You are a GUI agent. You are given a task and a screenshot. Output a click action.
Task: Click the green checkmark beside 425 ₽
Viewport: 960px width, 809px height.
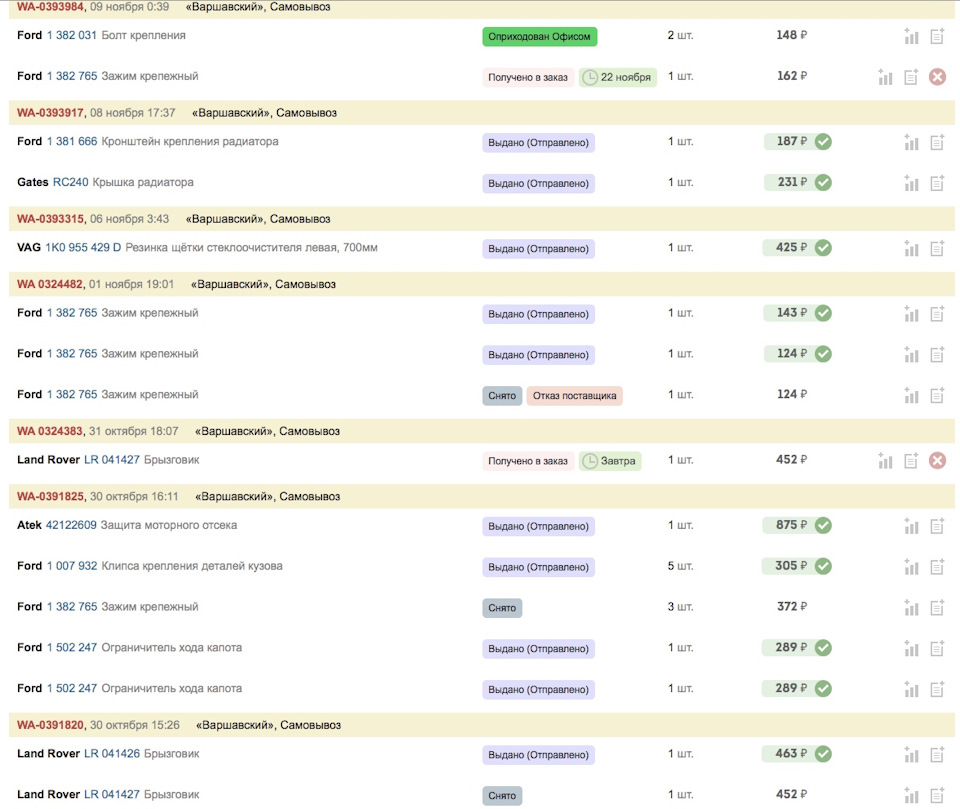pyautogui.click(x=823, y=248)
